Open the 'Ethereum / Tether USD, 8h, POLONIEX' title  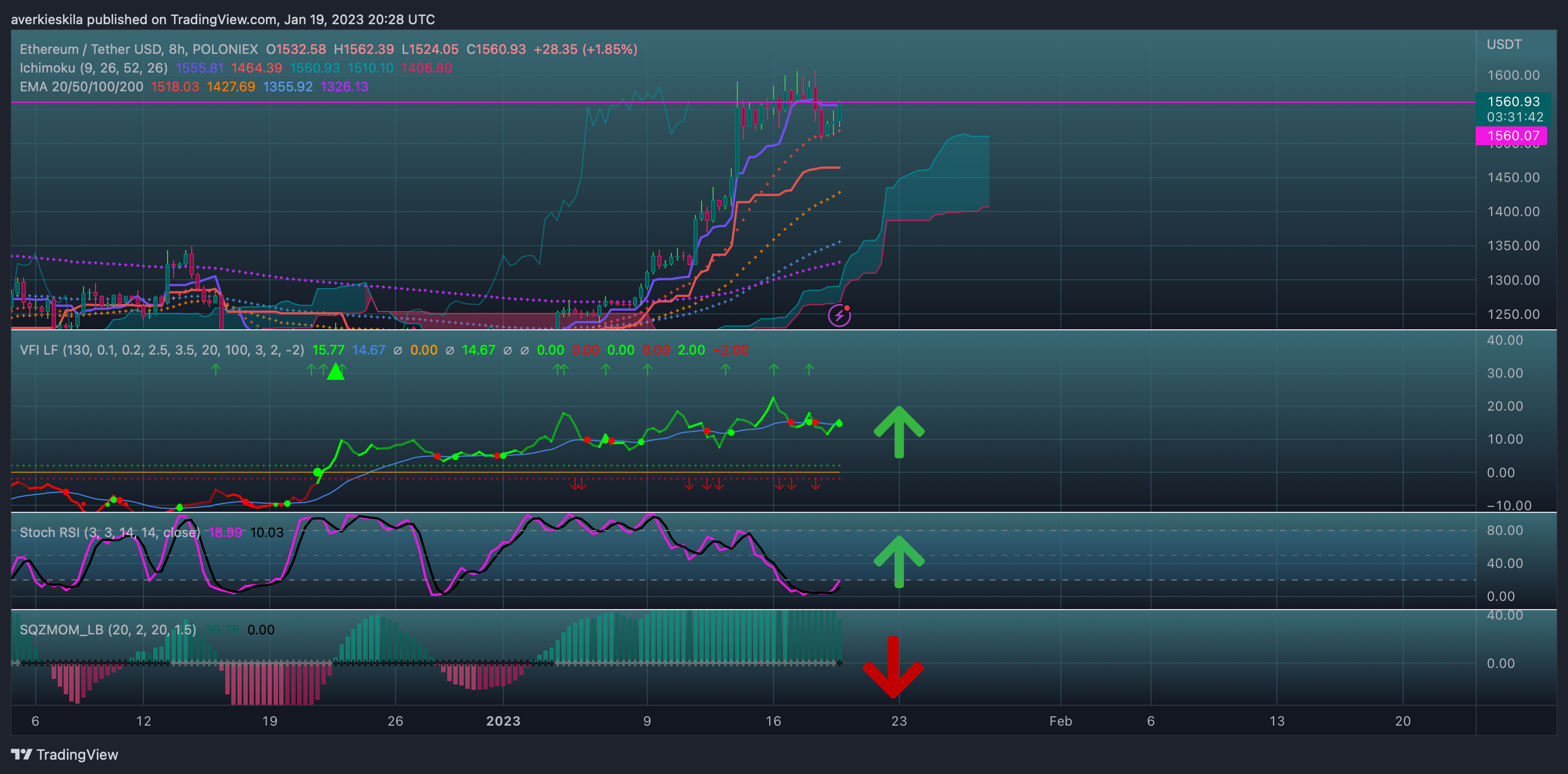(x=139, y=49)
